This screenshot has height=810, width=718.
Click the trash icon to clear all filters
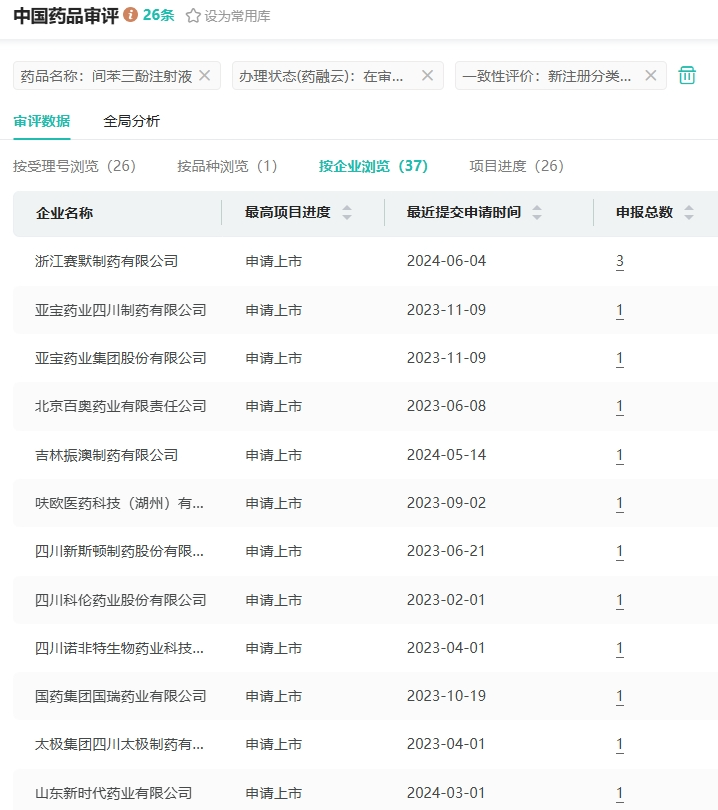(687, 75)
